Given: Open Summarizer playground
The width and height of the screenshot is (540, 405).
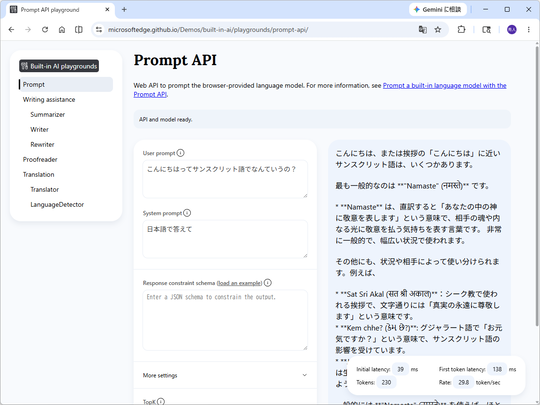Looking at the screenshot, I should click(x=48, y=114).
